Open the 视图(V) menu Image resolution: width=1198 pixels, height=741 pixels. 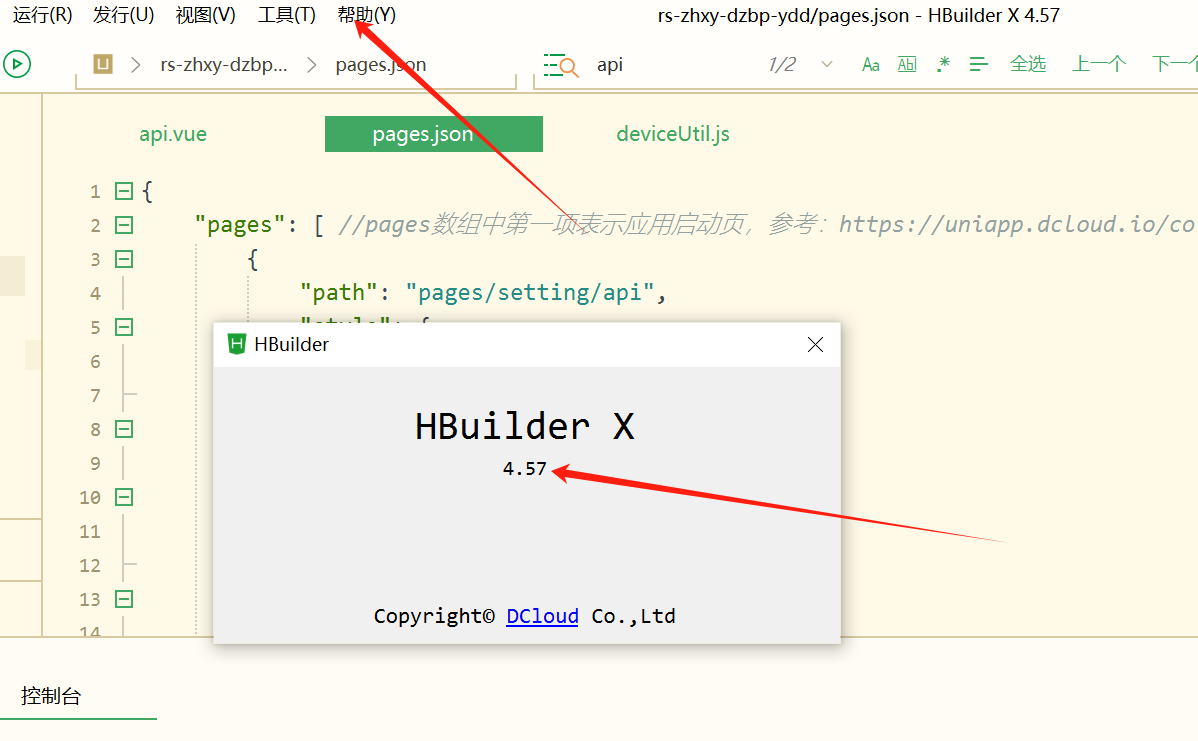pyautogui.click(x=206, y=15)
